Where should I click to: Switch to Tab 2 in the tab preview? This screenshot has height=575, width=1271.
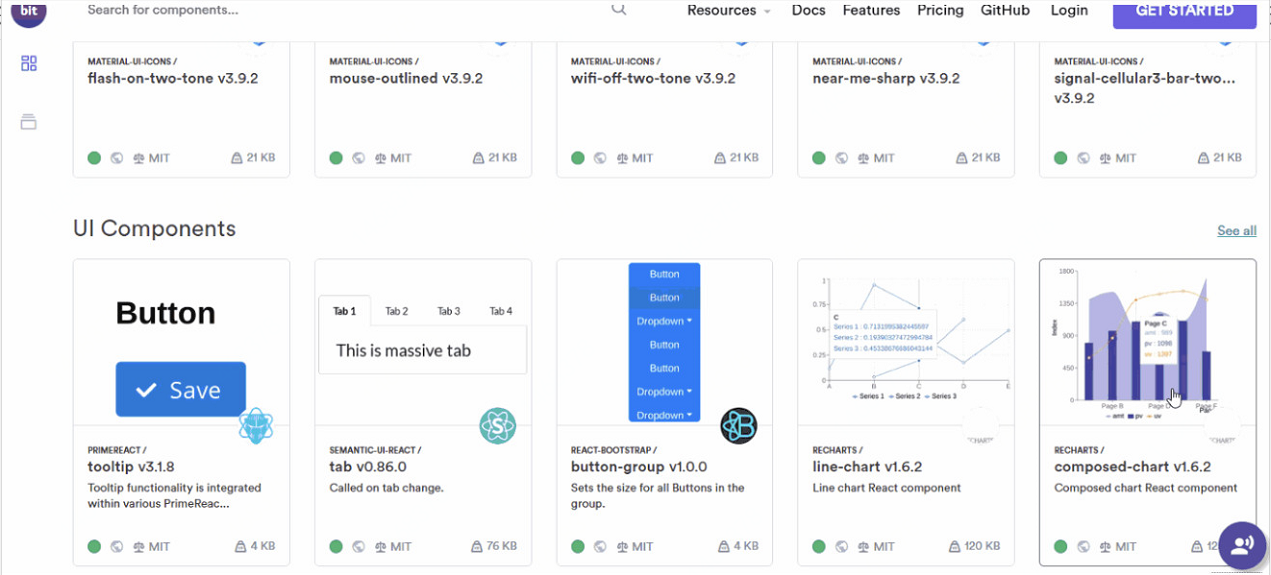tap(397, 311)
